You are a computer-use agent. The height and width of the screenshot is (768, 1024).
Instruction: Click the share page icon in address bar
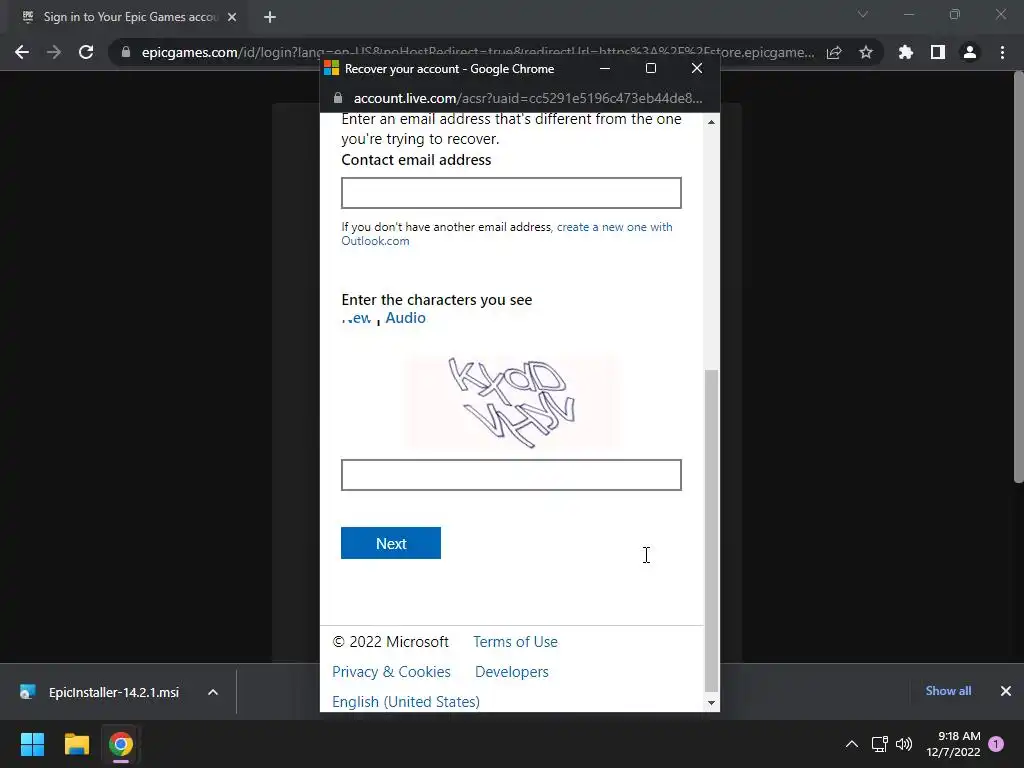[834, 52]
